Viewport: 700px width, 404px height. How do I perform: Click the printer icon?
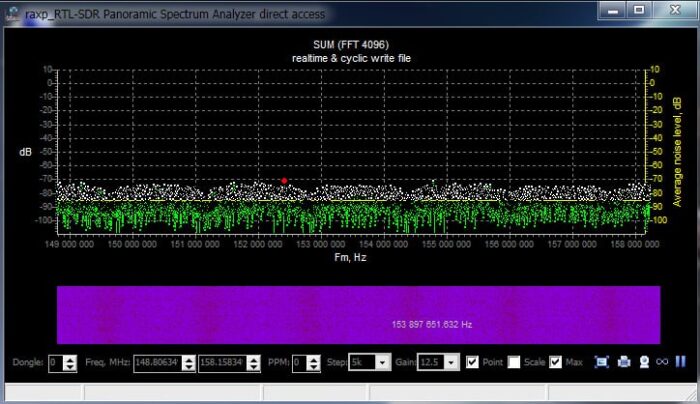point(623,362)
